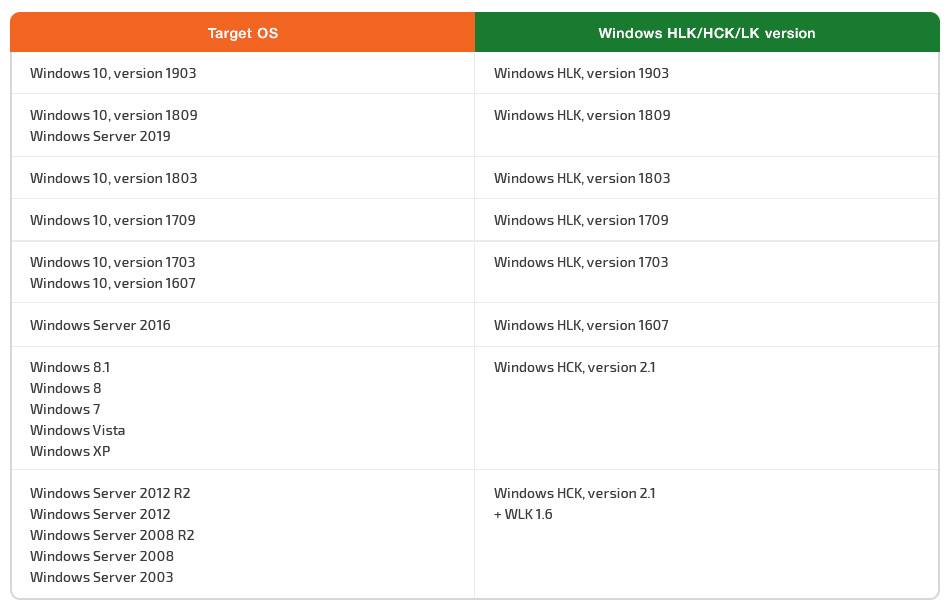Click the 'Windows Server 2012 R2' text

click(x=110, y=493)
